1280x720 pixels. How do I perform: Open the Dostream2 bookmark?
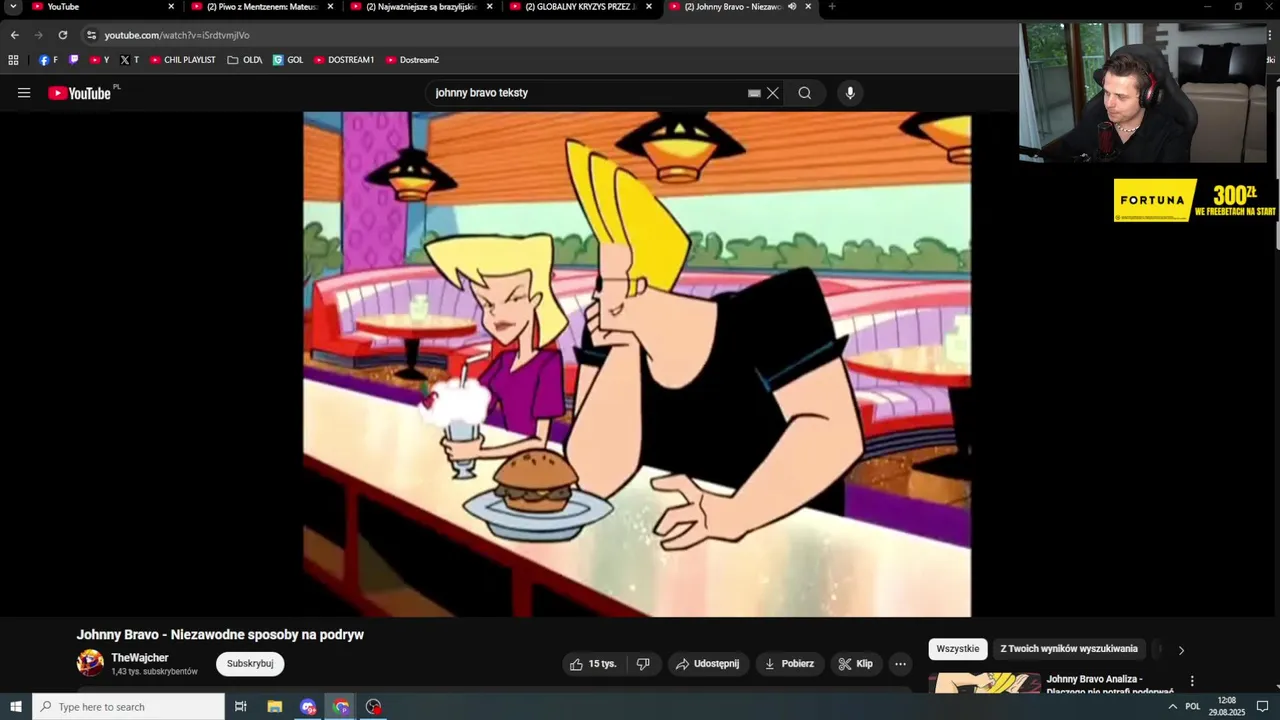click(x=413, y=60)
